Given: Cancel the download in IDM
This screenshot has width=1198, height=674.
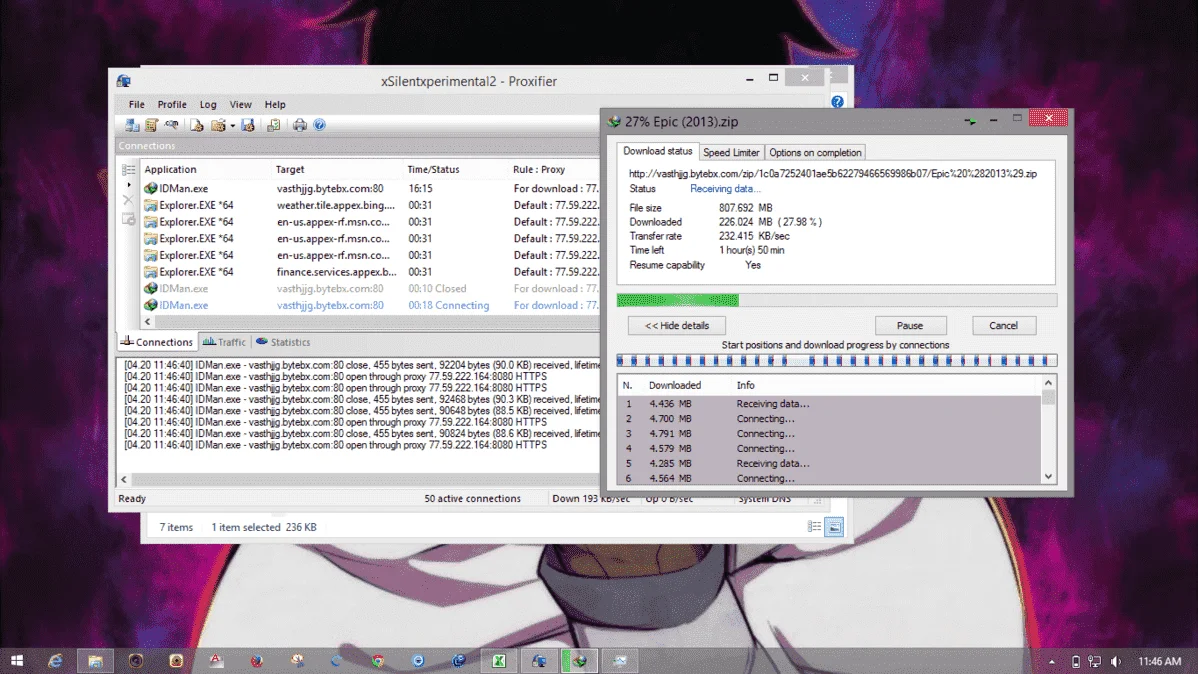Looking at the screenshot, I should pyautogui.click(x=1003, y=326).
